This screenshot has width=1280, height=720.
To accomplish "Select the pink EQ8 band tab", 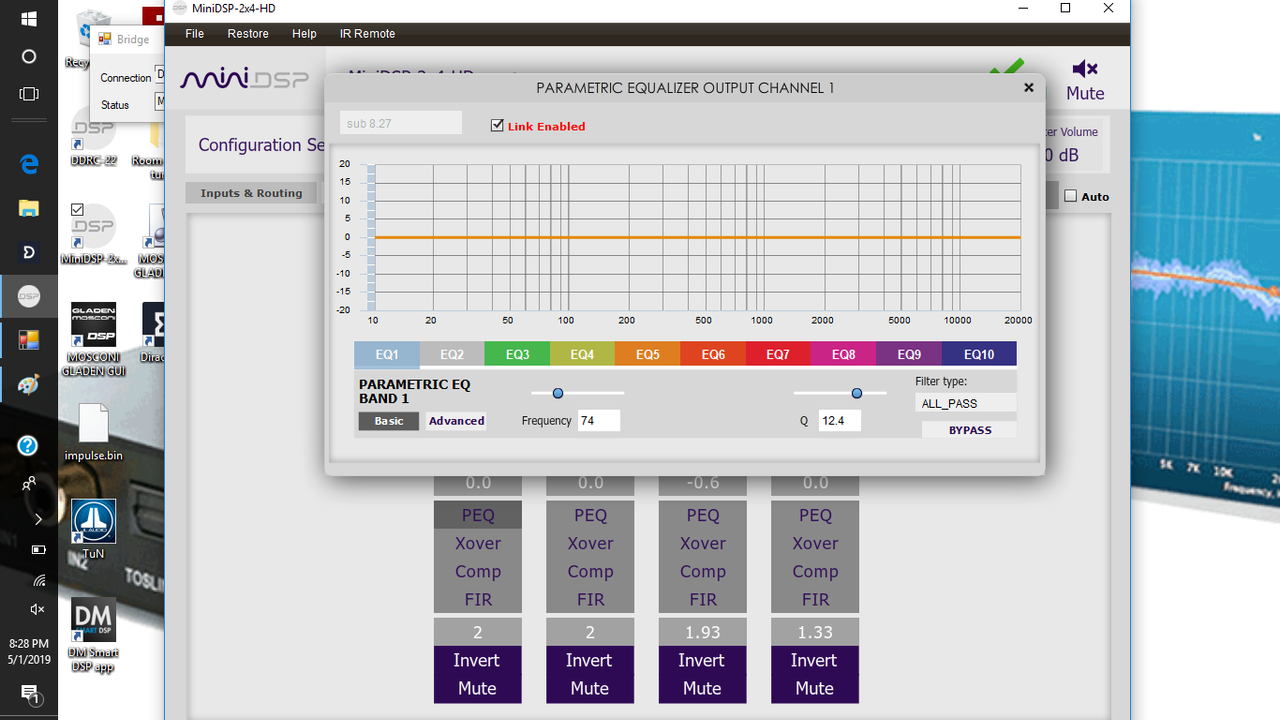I will click(x=843, y=354).
